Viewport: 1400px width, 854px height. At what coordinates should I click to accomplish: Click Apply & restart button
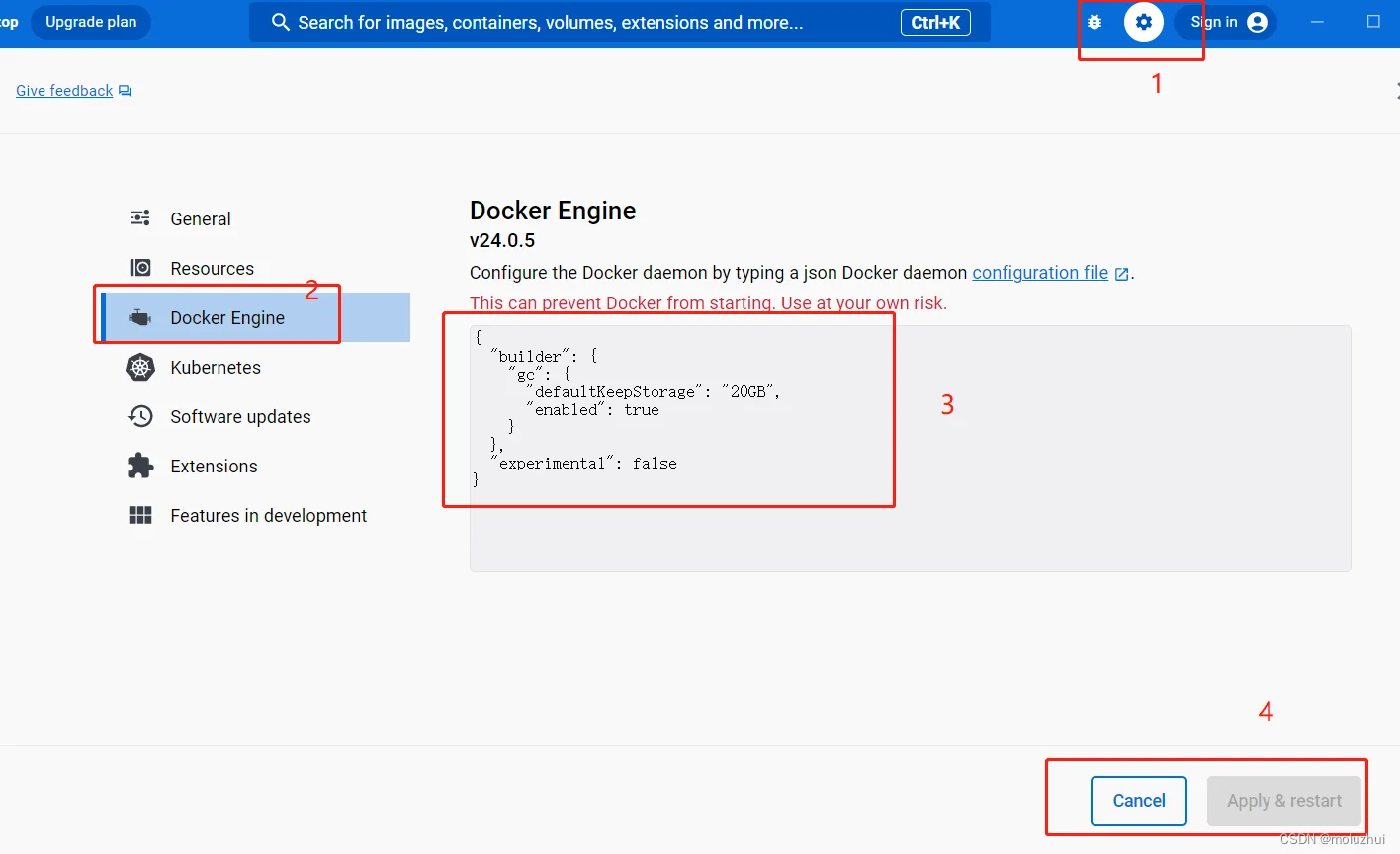click(1283, 801)
